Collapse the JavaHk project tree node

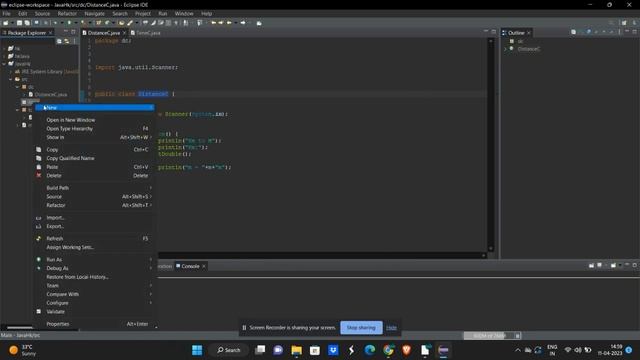click(4, 64)
